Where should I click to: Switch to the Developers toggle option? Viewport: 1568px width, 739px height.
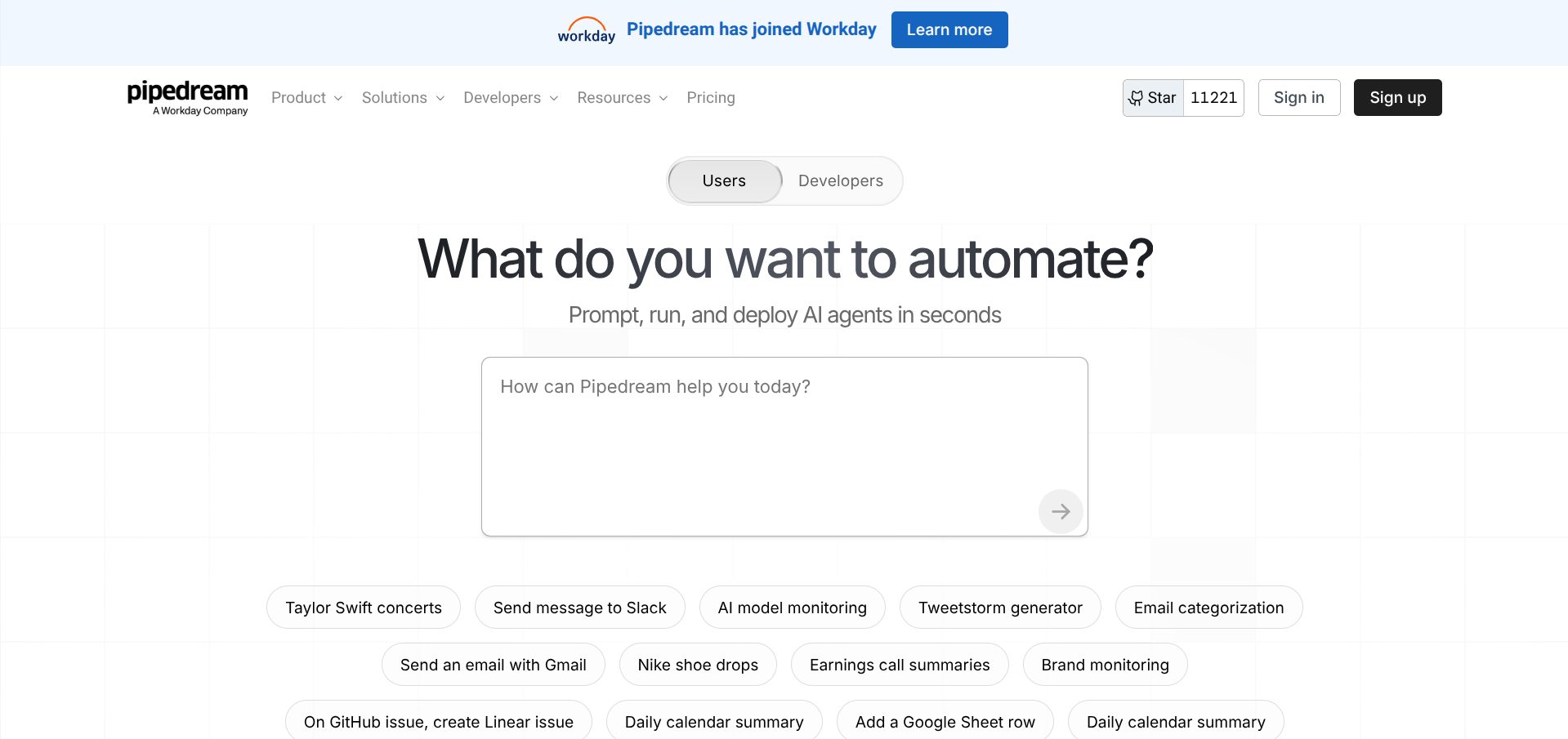840,180
